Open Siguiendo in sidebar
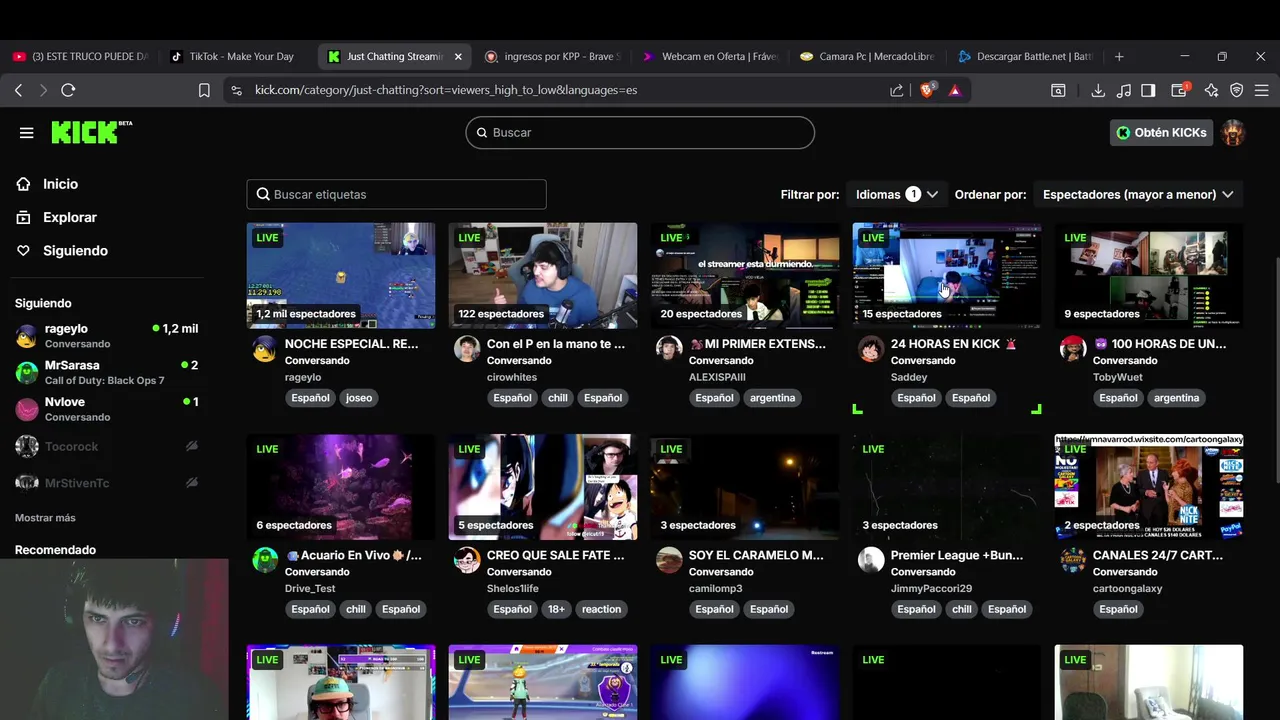The width and height of the screenshot is (1280, 720). 75,251
